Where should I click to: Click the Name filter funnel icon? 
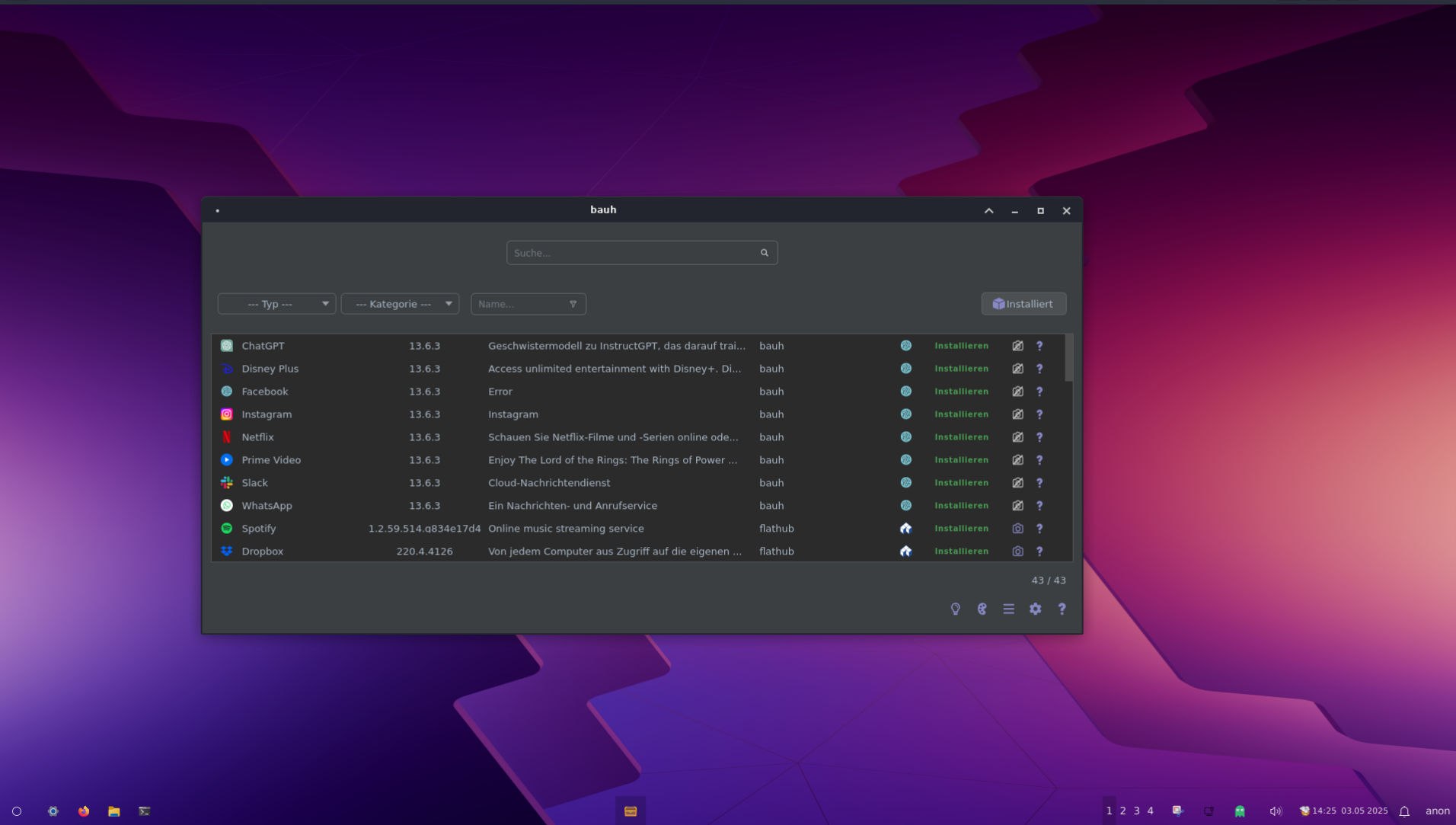click(573, 304)
